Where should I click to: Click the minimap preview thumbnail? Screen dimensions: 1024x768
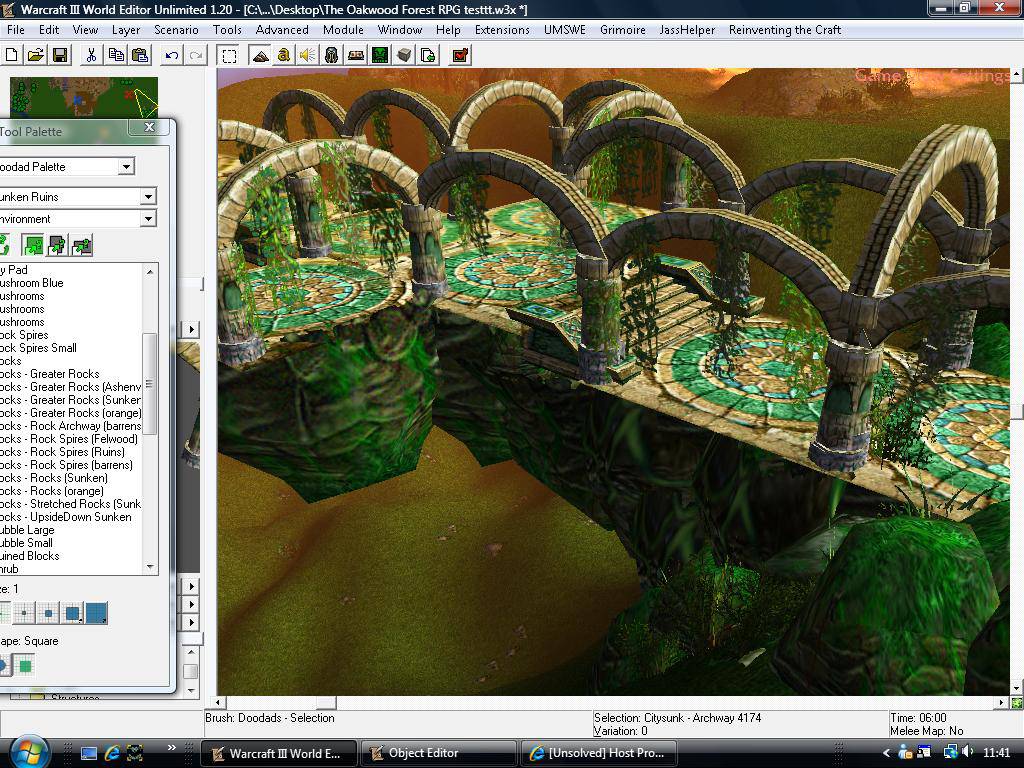84,97
